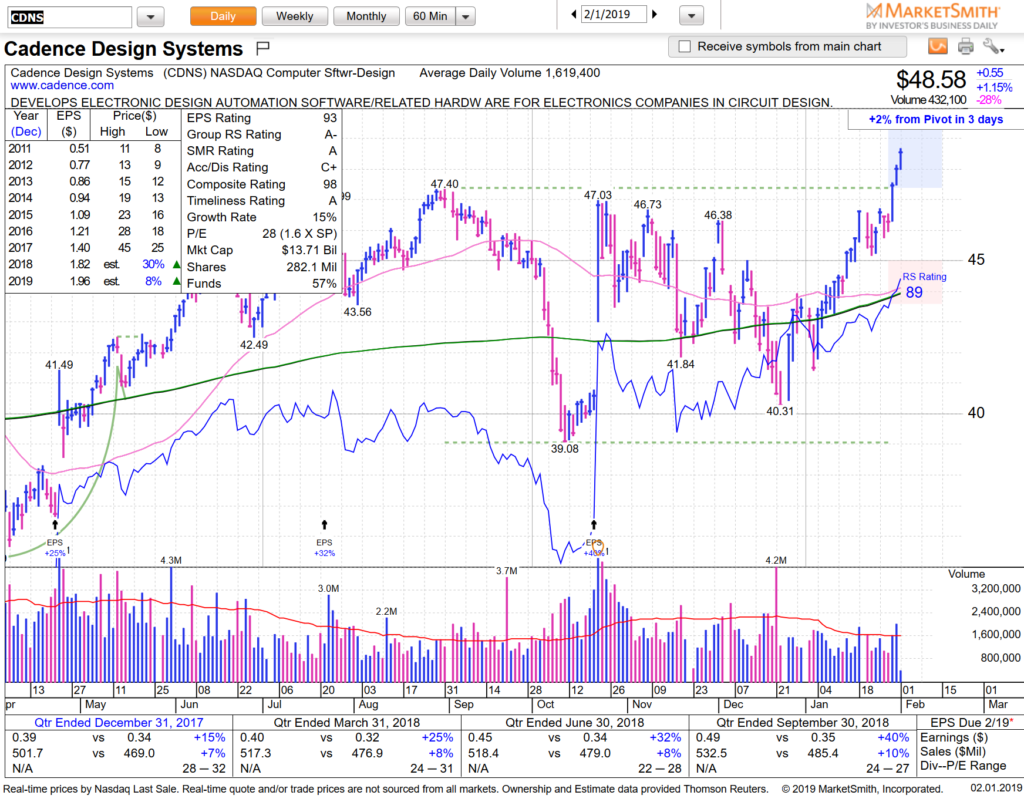Viewport: 1024px width, 802px height.
Task: Switch to the Monthly chart tab
Action: (x=366, y=16)
